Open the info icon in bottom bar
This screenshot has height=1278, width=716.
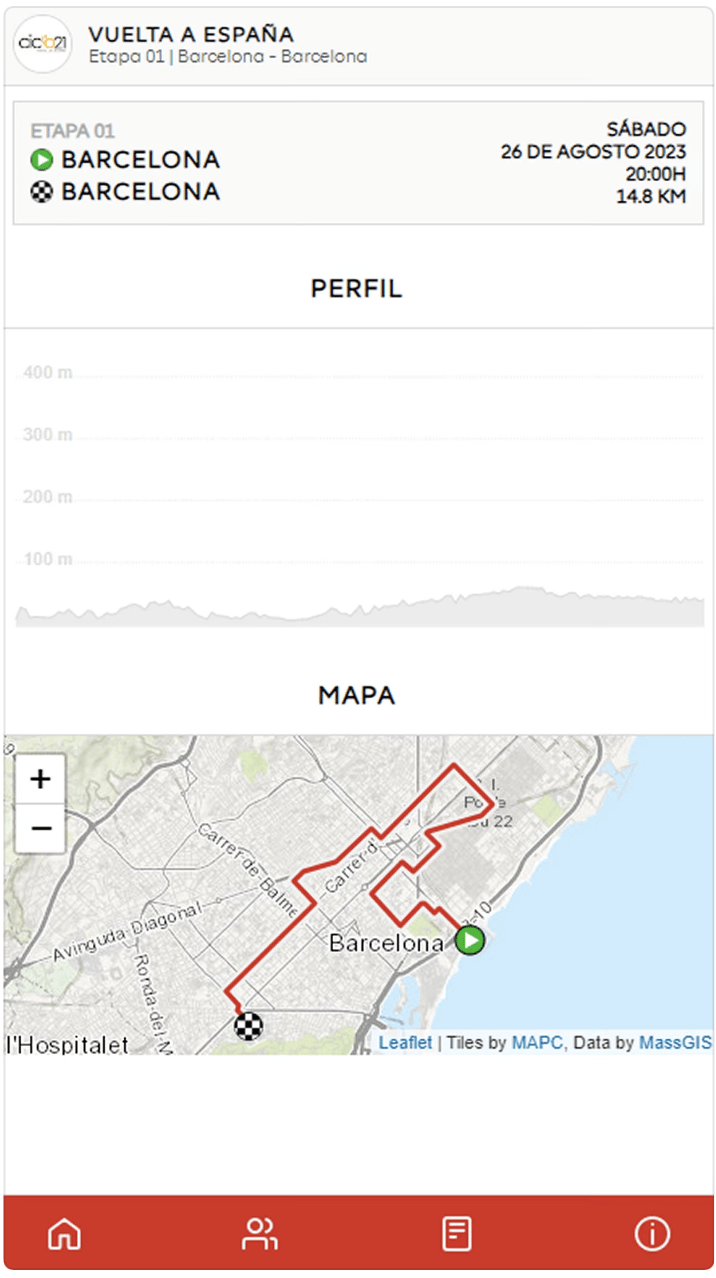[652, 1233]
